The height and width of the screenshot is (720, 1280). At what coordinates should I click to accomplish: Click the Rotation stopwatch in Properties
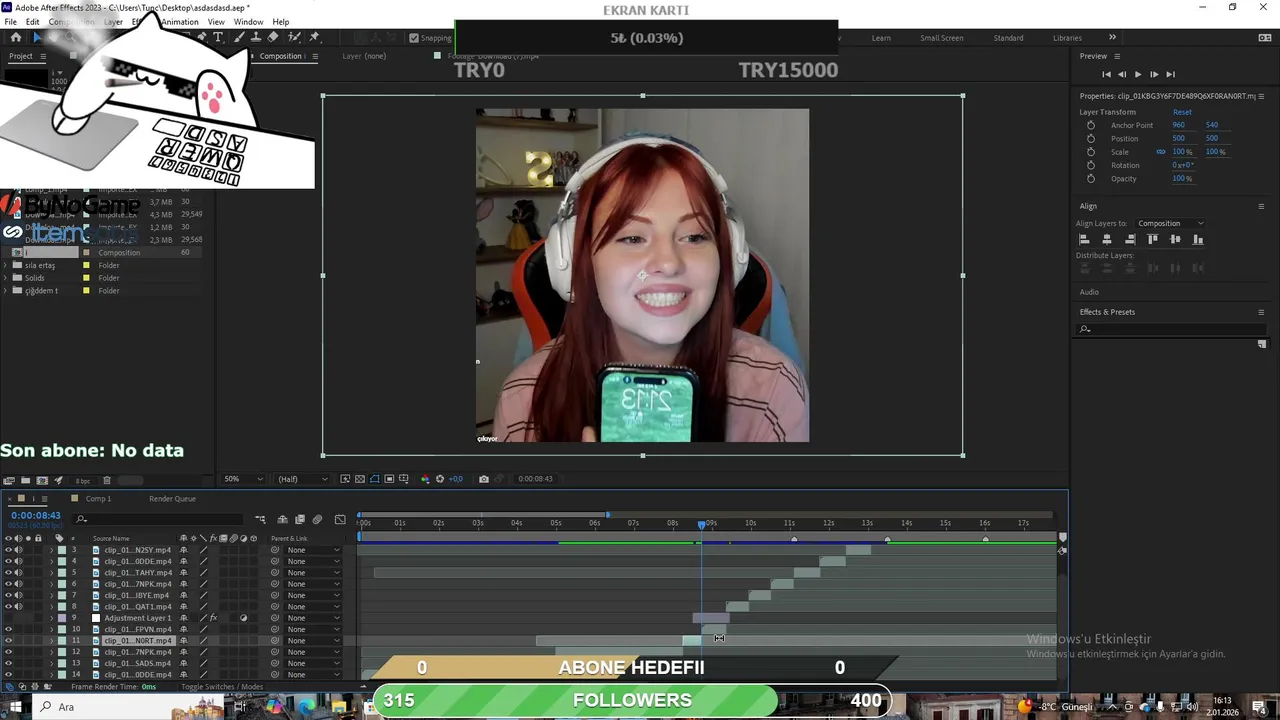click(1090, 165)
